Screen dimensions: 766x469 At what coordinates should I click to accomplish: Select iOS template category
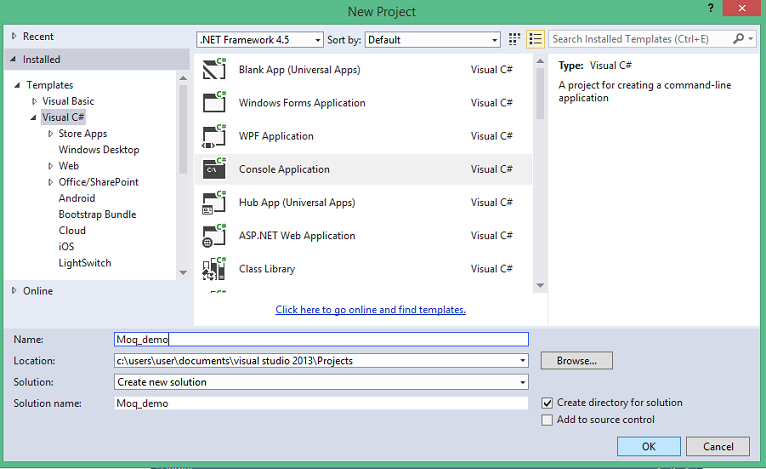66,246
